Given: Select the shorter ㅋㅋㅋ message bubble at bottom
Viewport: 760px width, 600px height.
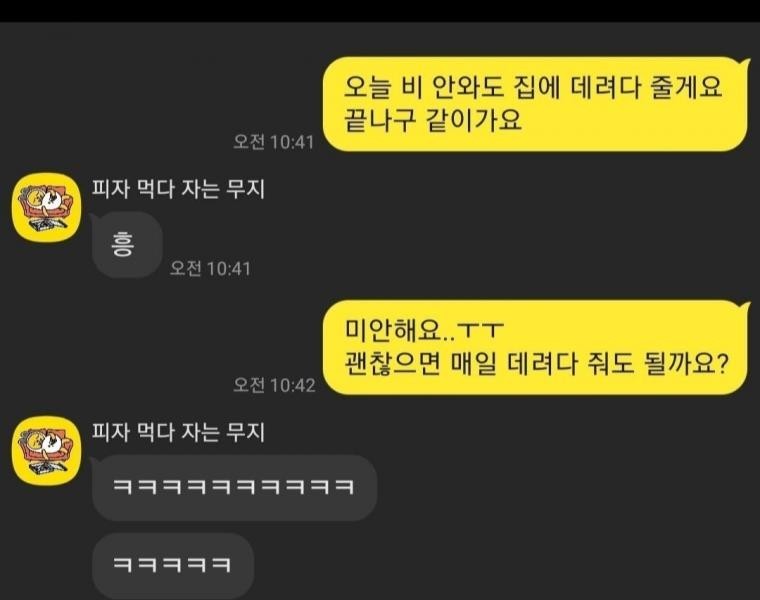Looking at the screenshot, I should [x=173, y=566].
